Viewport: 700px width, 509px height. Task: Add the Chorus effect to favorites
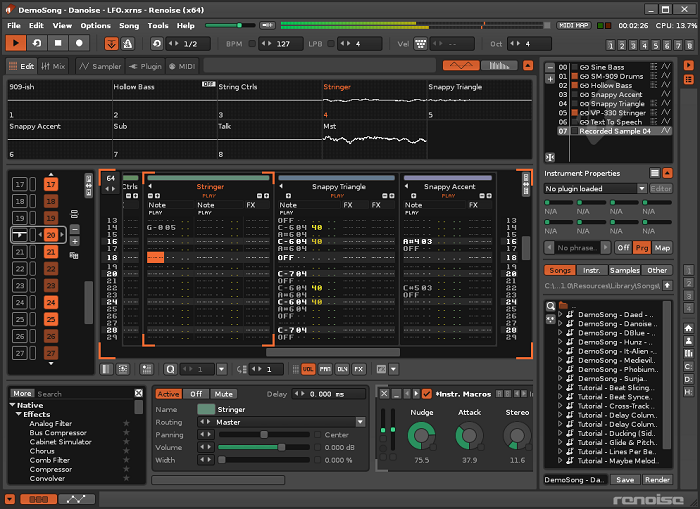pos(126,449)
